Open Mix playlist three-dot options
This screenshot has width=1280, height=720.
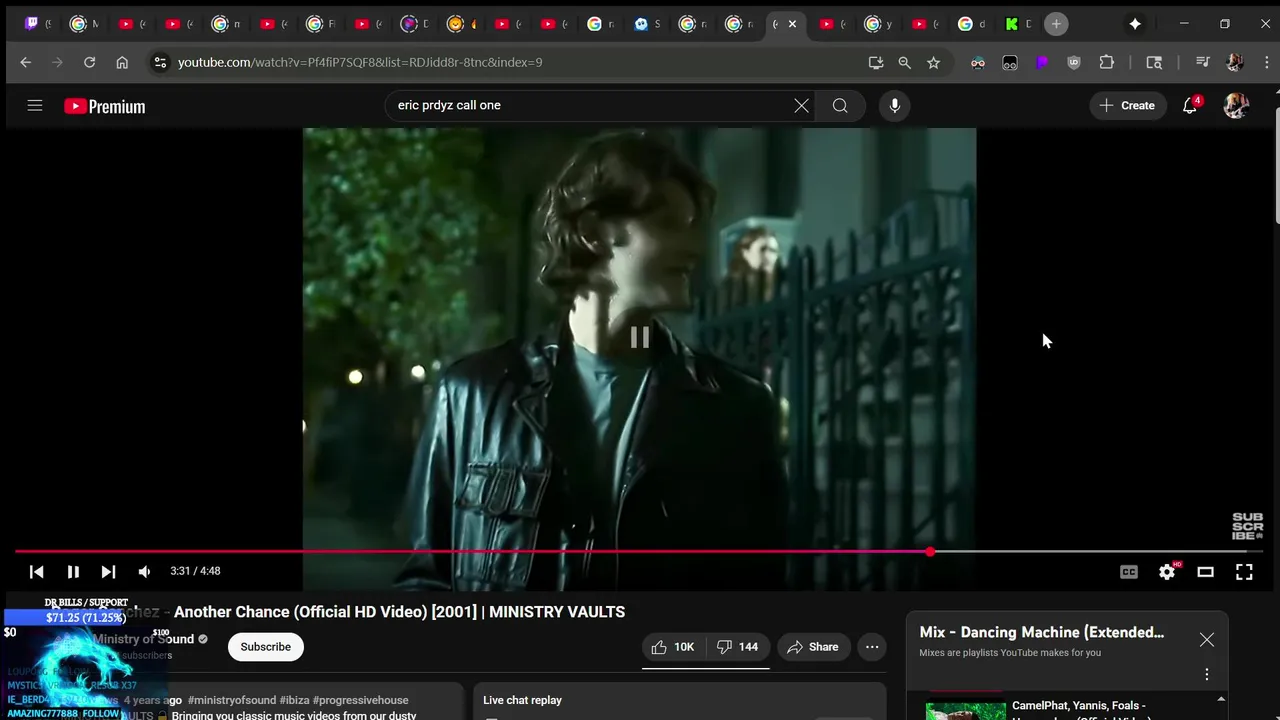point(1207,674)
